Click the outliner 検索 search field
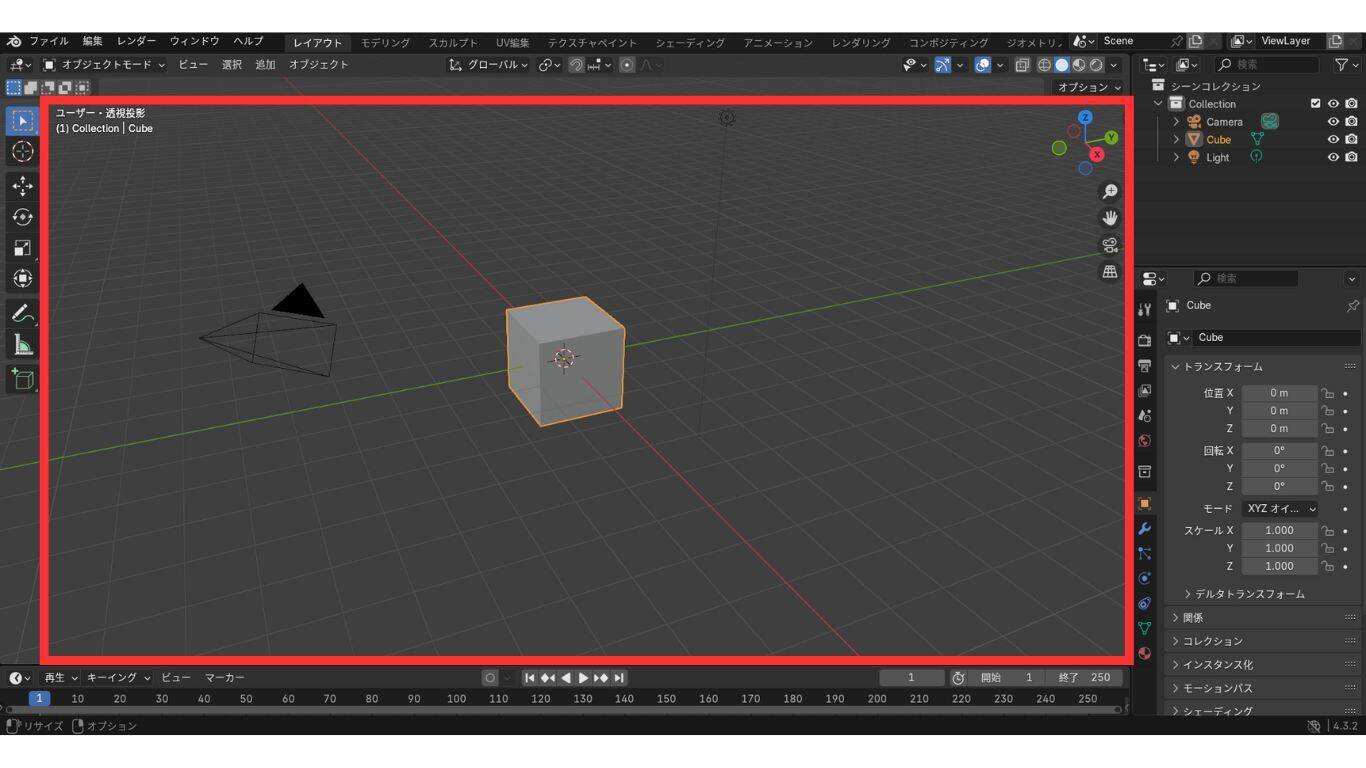1366x768 pixels. (1267, 65)
